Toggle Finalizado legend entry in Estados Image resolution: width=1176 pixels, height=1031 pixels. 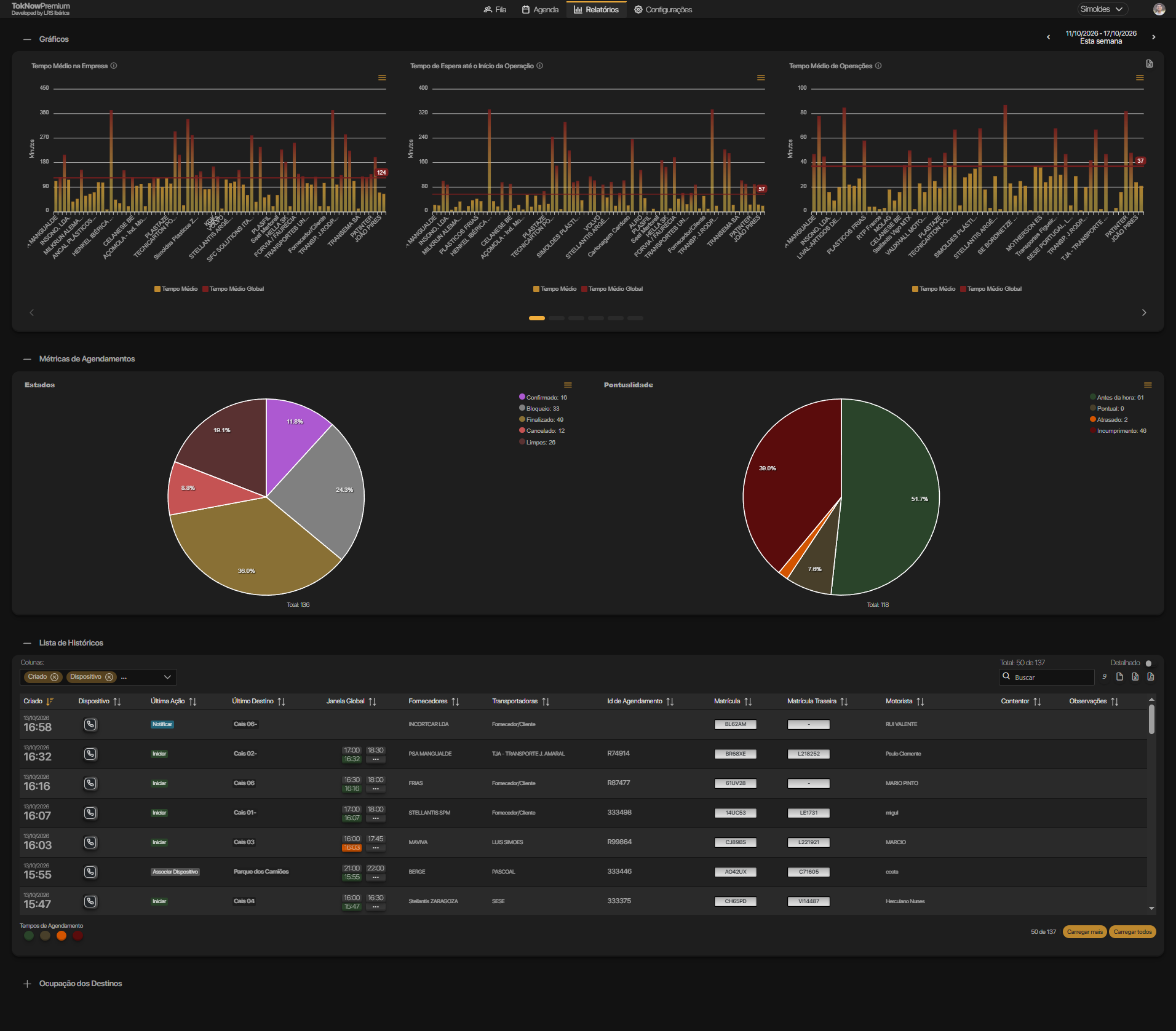pyautogui.click(x=541, y=419)
